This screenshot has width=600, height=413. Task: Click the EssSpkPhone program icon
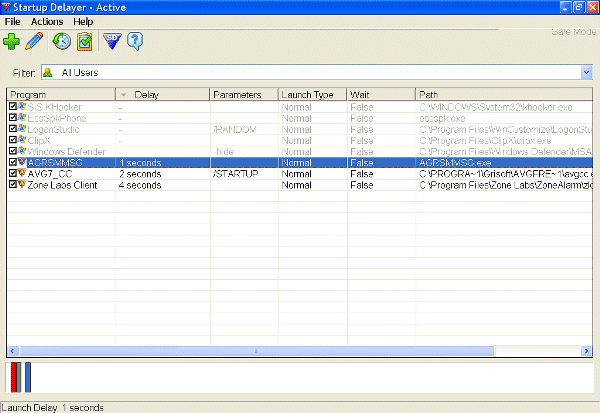[x=22, y=118]
